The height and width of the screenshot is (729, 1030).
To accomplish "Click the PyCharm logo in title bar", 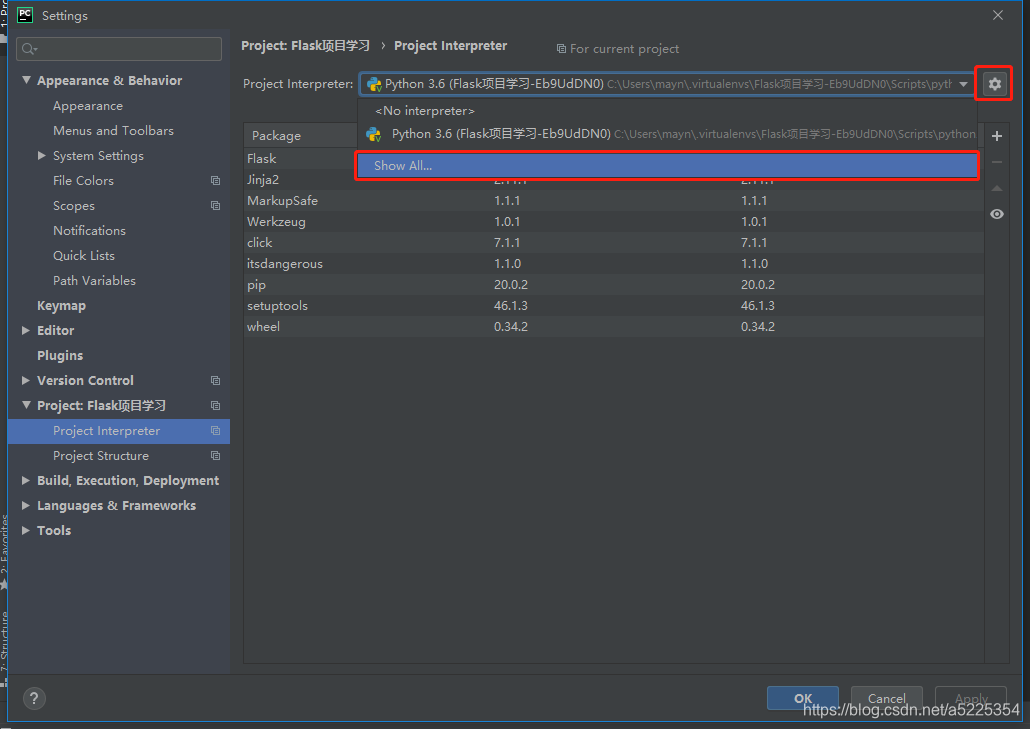I will [x=25, y=15].
